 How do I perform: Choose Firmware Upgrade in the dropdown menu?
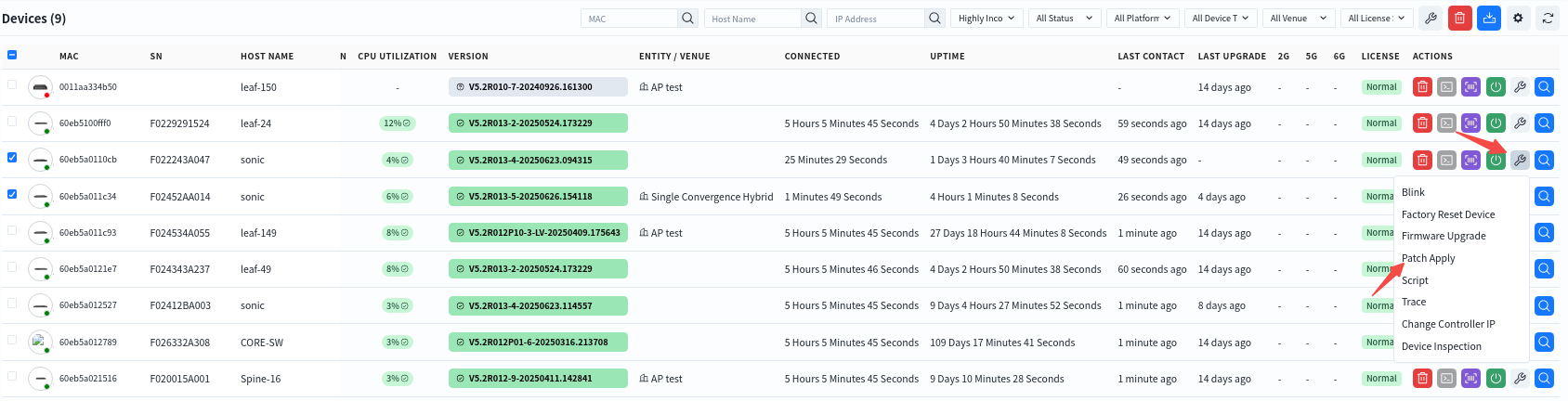point(1443,236)
